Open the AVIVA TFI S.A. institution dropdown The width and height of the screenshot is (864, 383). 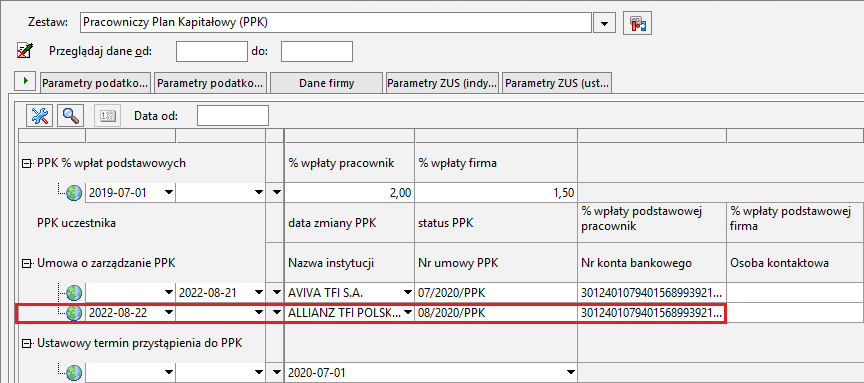click(408, 292)
